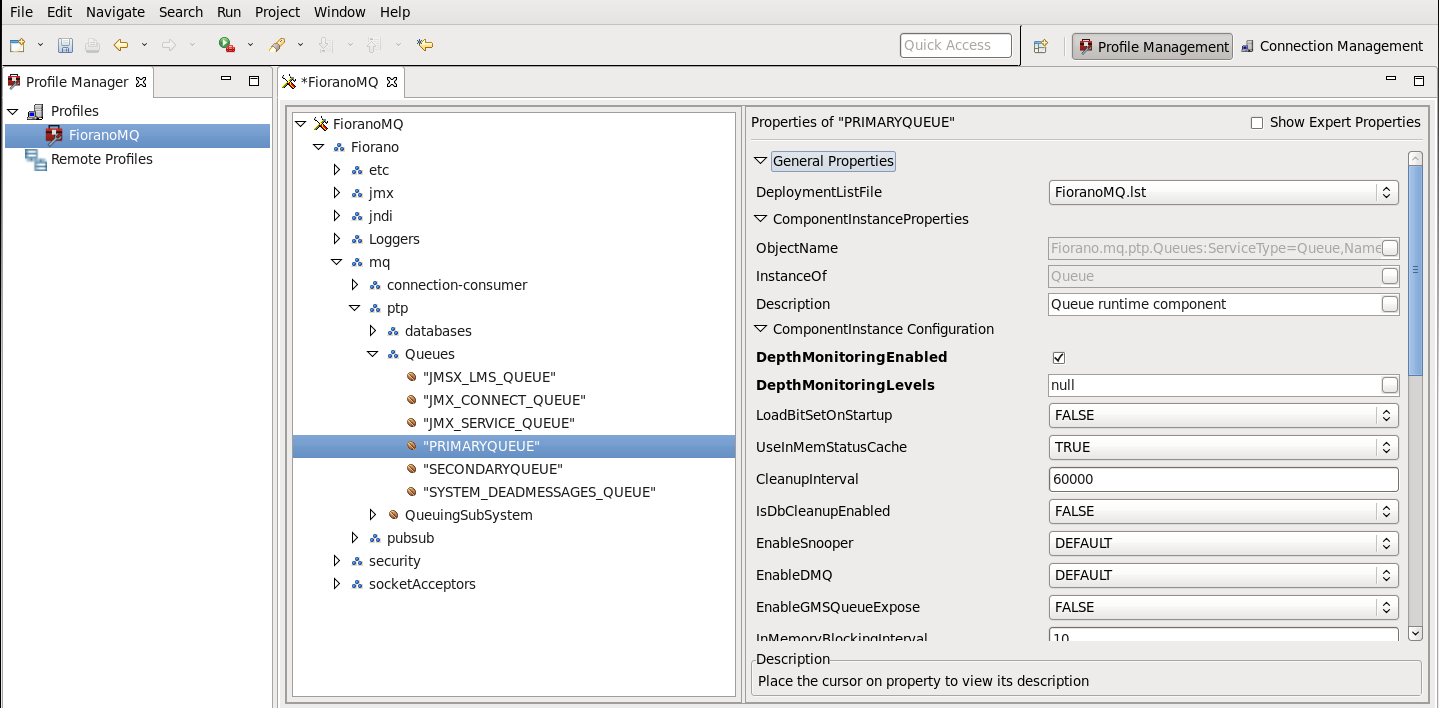Expand the databases tree node

click(x=373, y=331)
